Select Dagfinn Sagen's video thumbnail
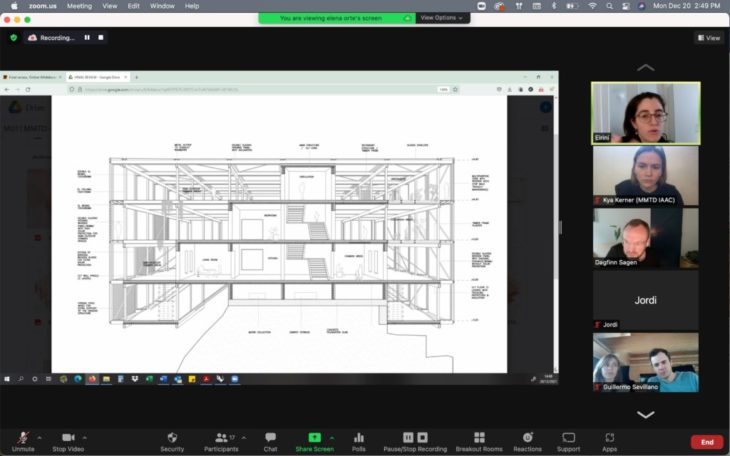This screenshot has height=456, width=730. pos(645,237)
